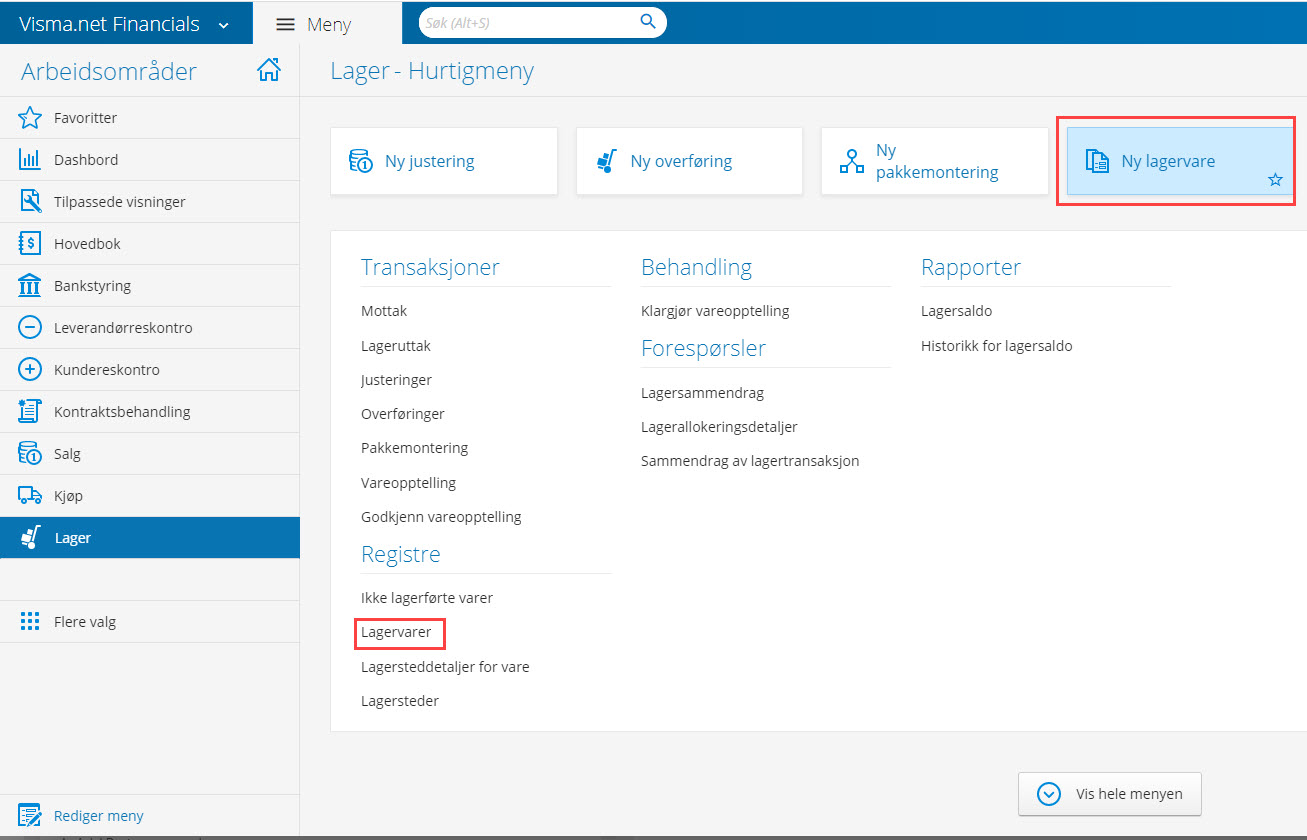This screenshot has height=840, width=1307.
Task: Open the Pakkemontering link
Action: [415, 448]
